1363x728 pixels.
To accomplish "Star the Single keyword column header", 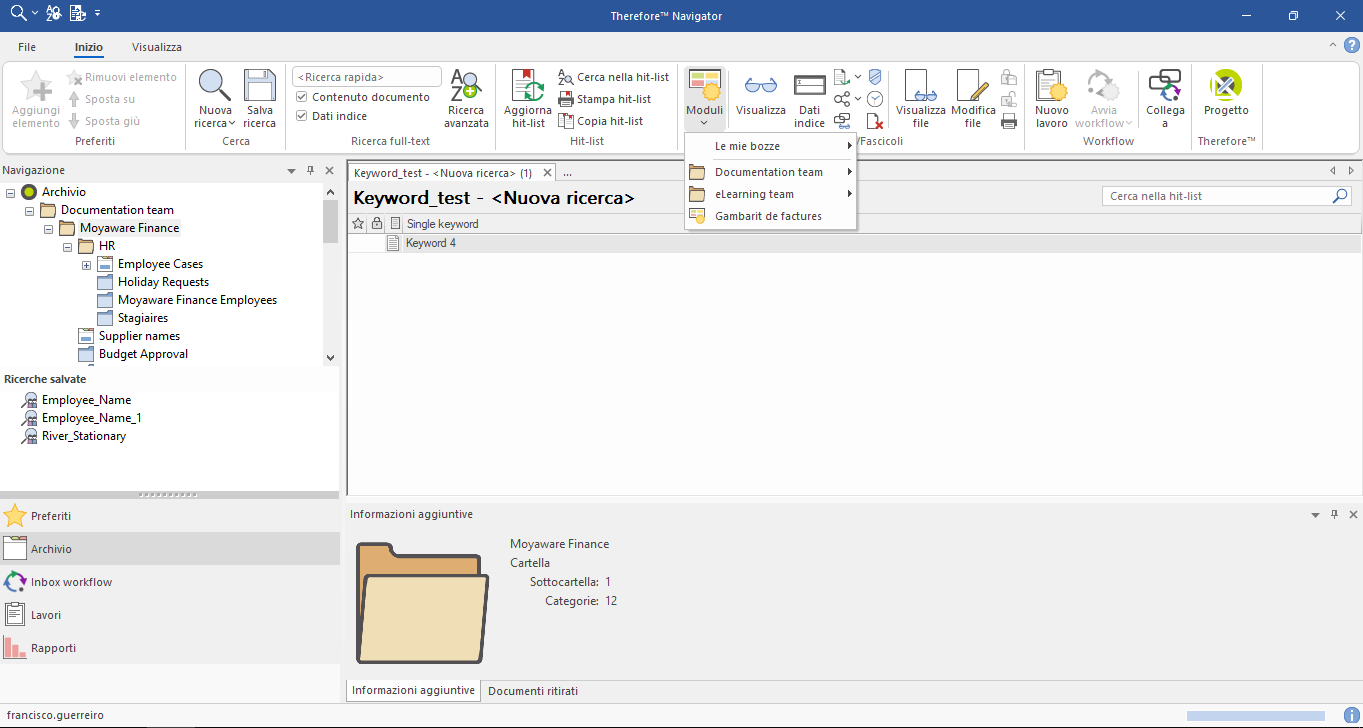I will click(x=358, y=223).
